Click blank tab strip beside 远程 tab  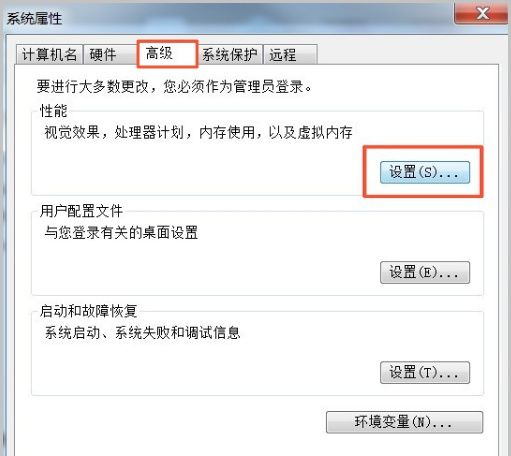point(407,54)
